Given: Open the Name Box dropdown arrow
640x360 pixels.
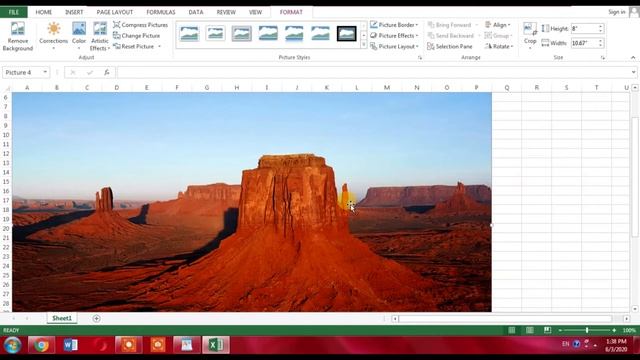Looking at the screenshot, I should pyautogui.click(x=45, y=72).
